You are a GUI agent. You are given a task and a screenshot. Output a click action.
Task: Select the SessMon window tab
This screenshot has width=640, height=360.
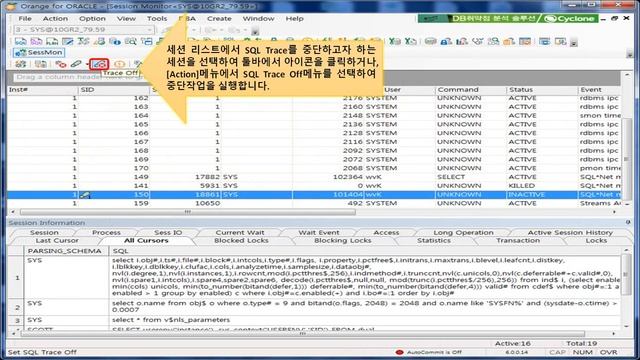pos(39,53)
